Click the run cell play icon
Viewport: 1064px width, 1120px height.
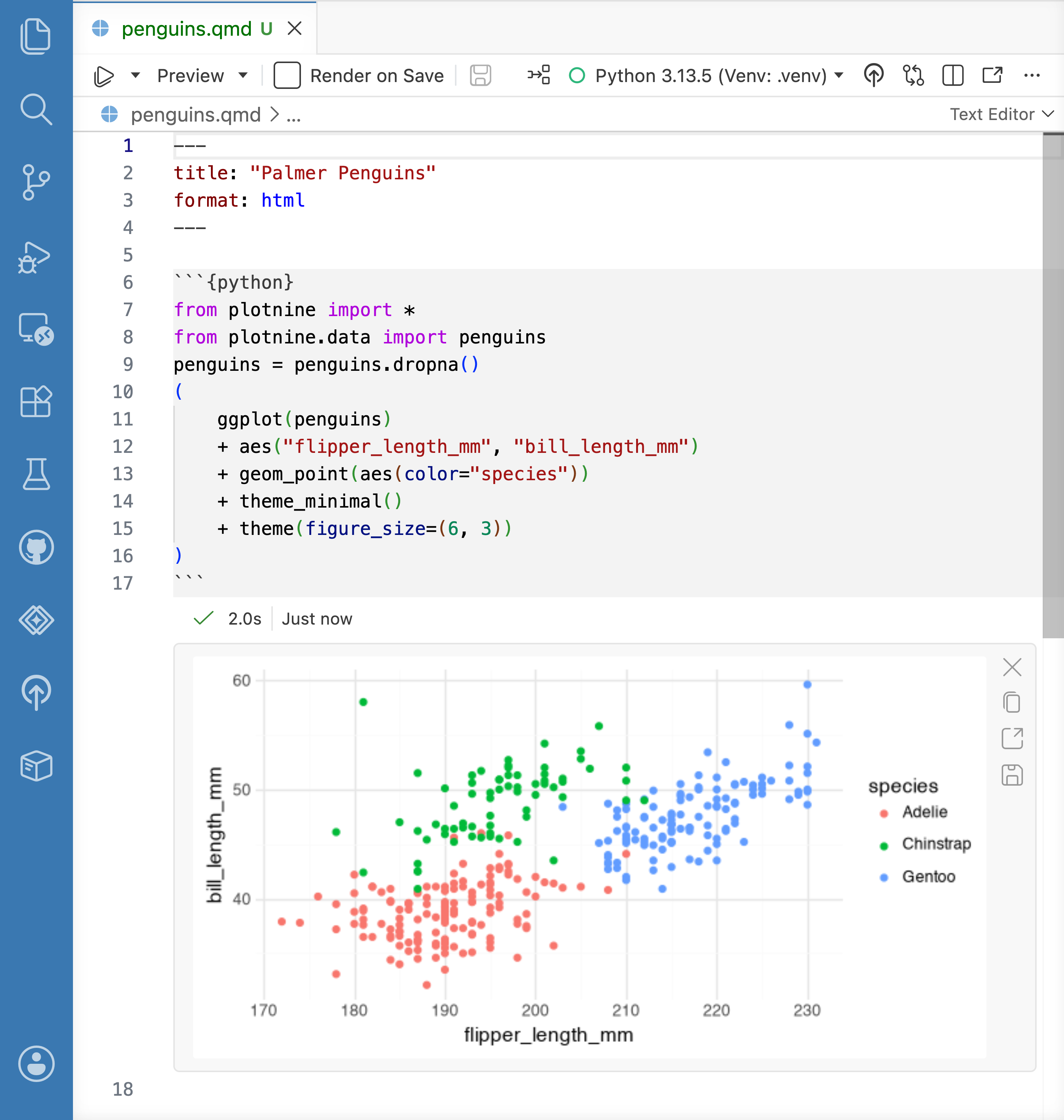(104, 76)
